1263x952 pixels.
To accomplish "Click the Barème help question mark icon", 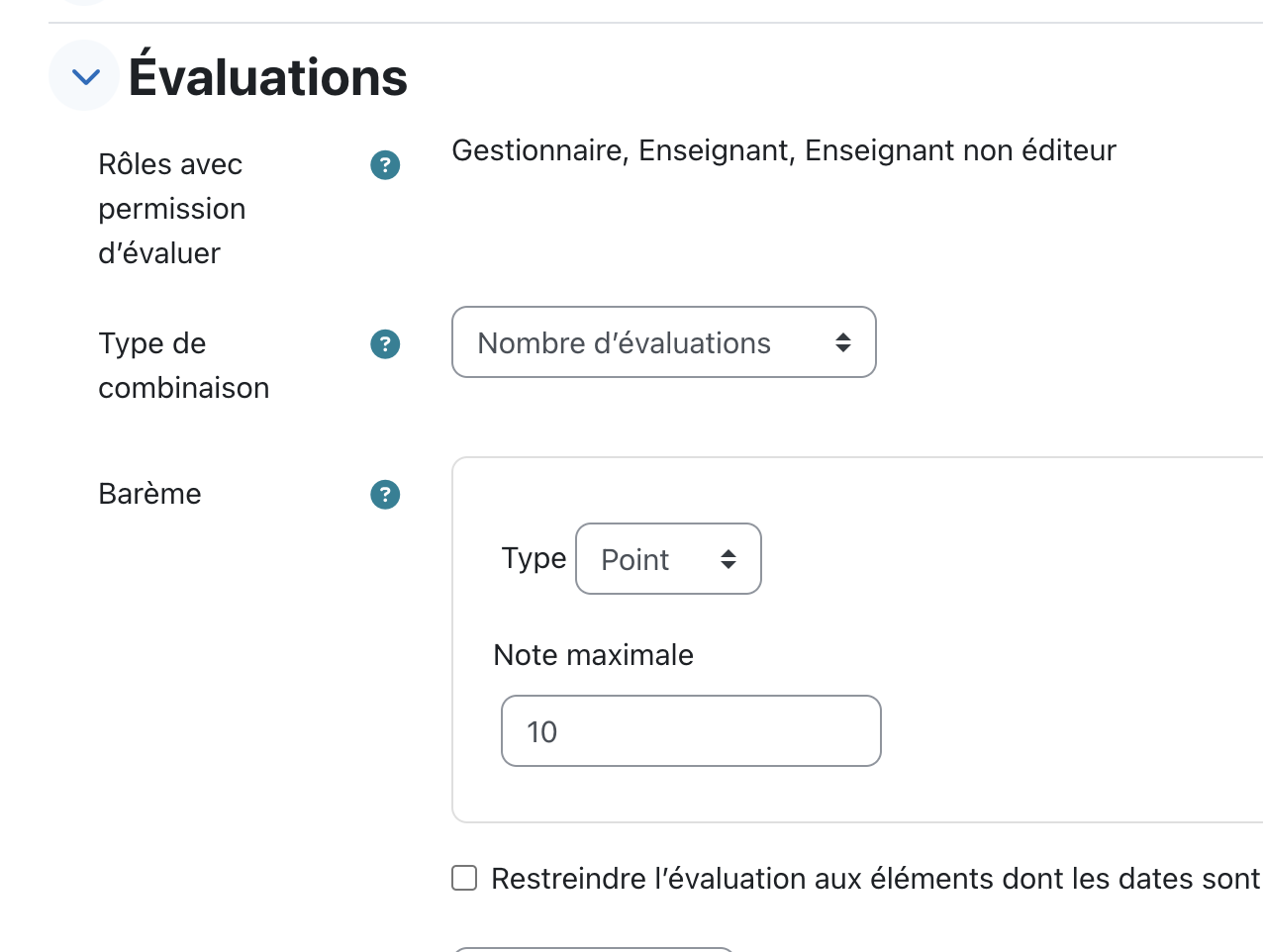I will click(385, 495).
